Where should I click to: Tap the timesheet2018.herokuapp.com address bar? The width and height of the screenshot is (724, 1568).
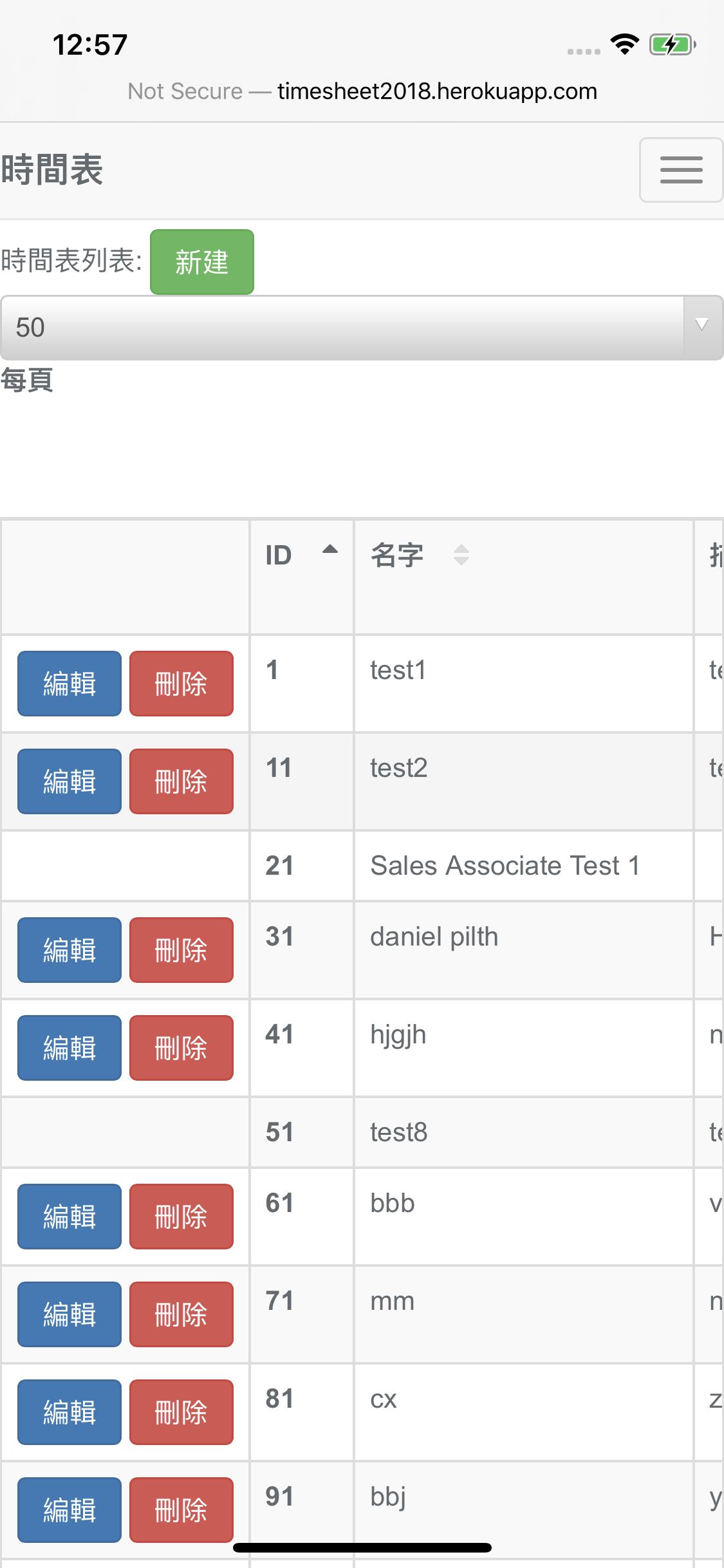[437, 91]
